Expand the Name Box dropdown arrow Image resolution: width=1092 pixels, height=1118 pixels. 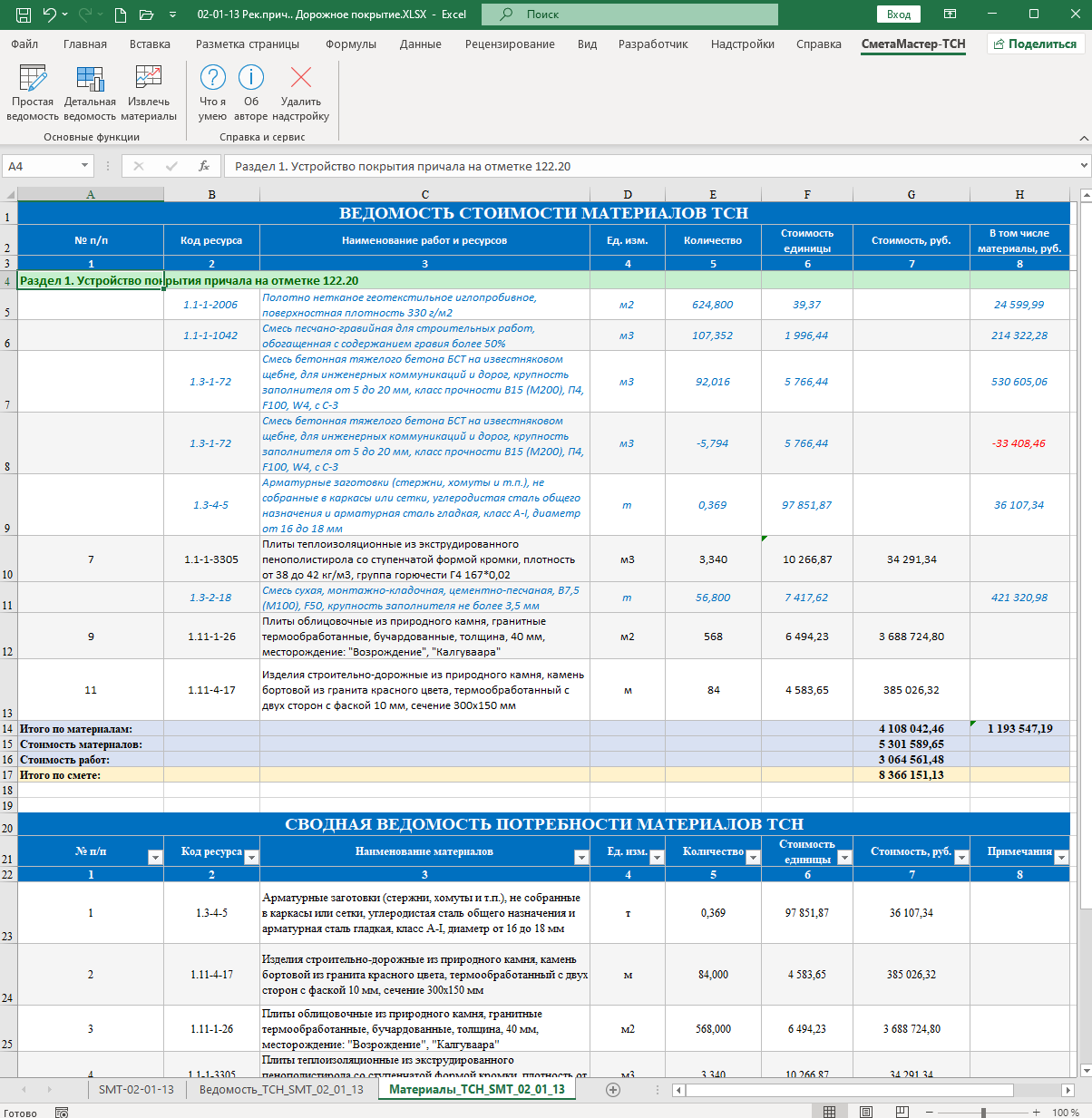85,166
